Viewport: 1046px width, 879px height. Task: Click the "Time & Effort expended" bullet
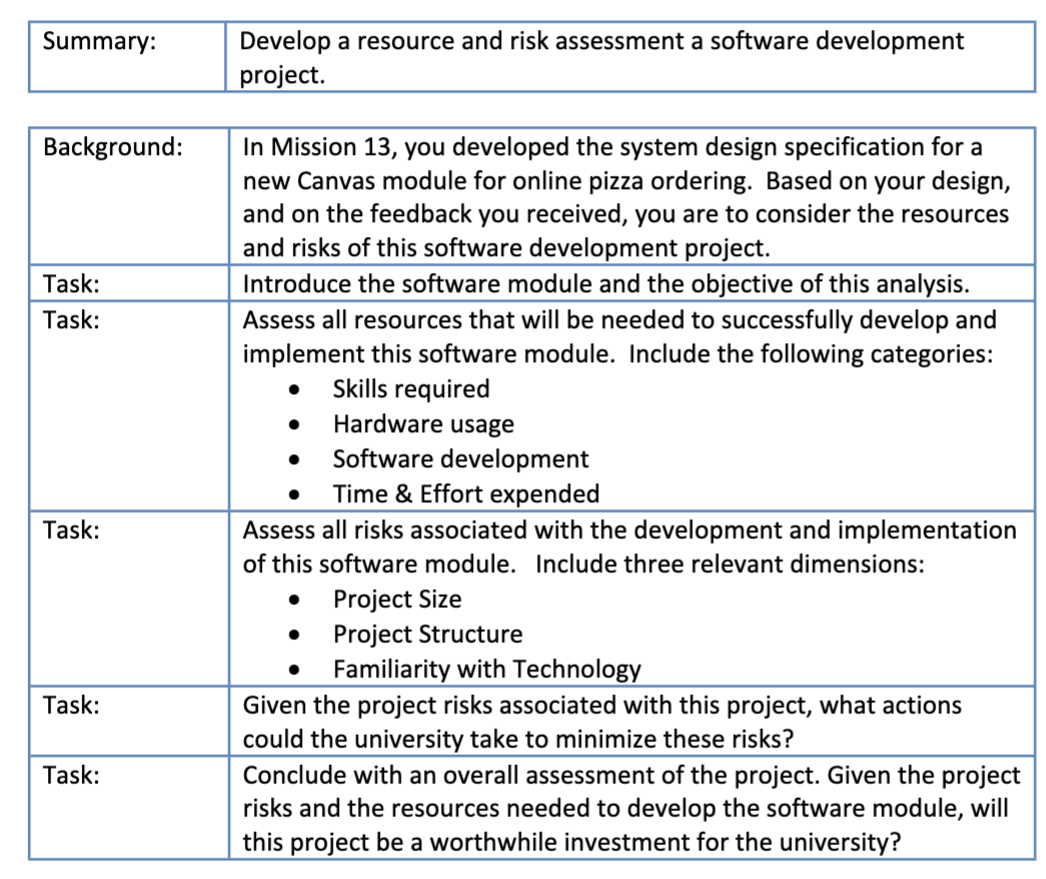tap(466, 494)
